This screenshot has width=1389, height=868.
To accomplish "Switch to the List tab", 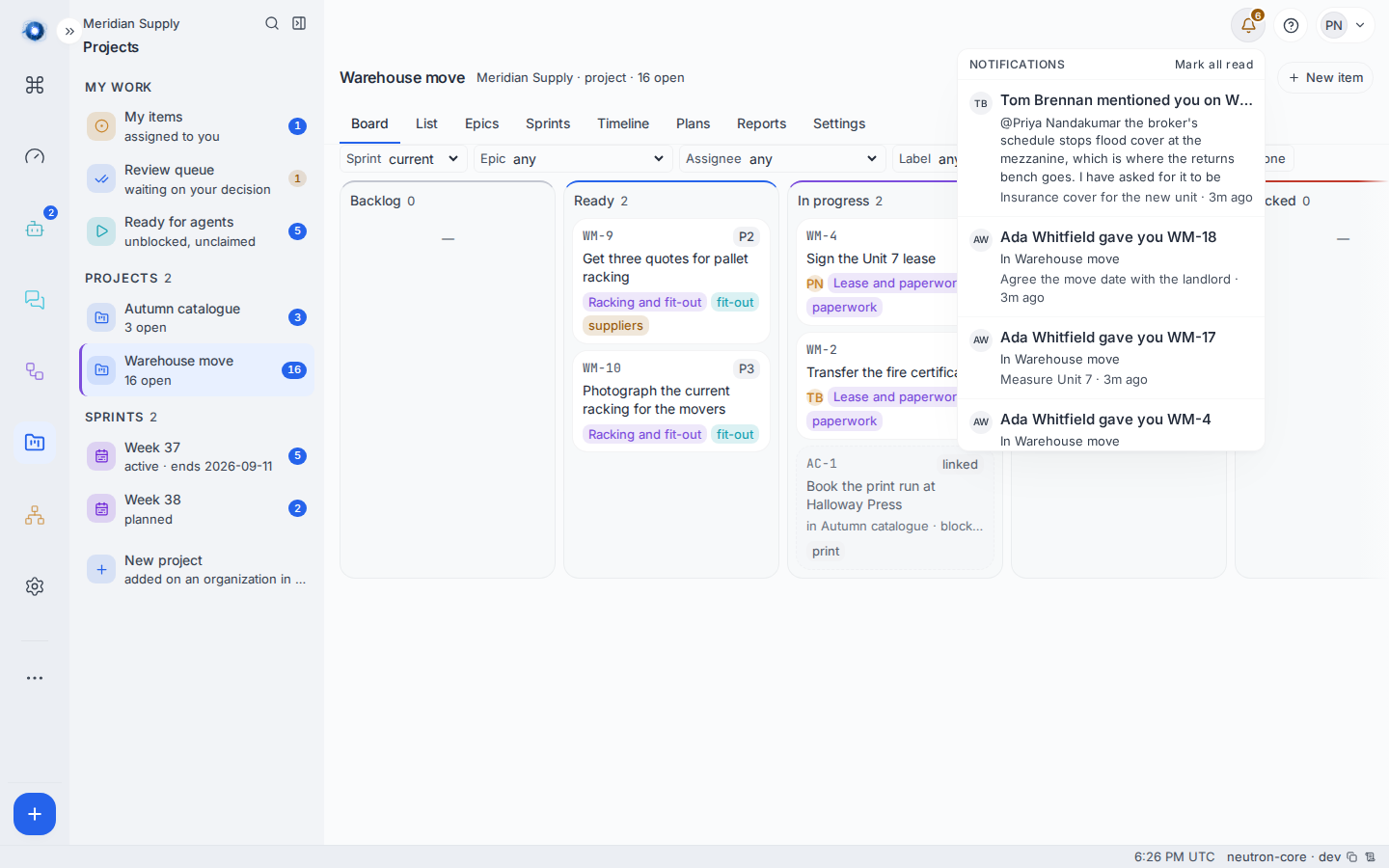I will tap(426, 123).
